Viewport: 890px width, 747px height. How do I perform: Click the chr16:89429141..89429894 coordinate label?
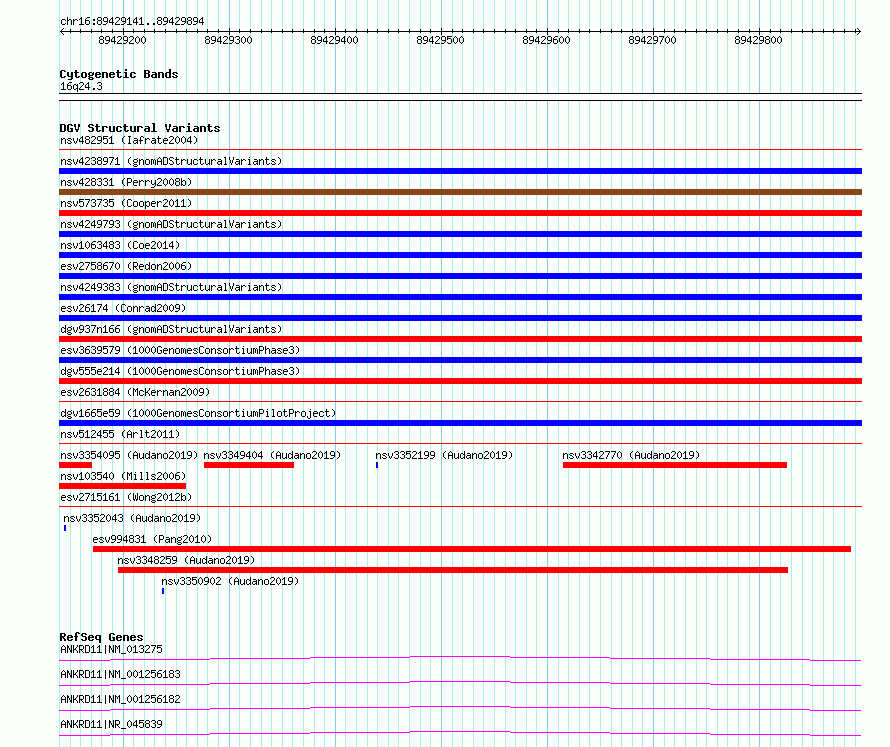coord(132,21)
